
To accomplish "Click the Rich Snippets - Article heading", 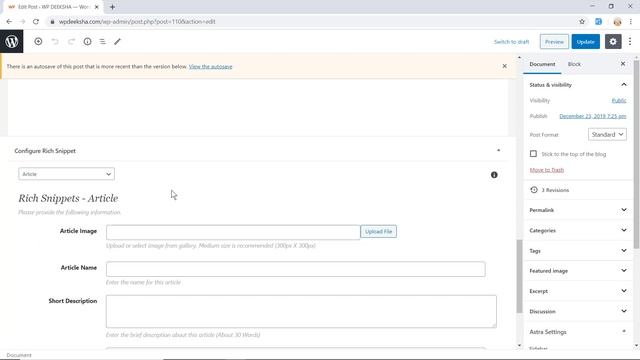I will point(68,198).
